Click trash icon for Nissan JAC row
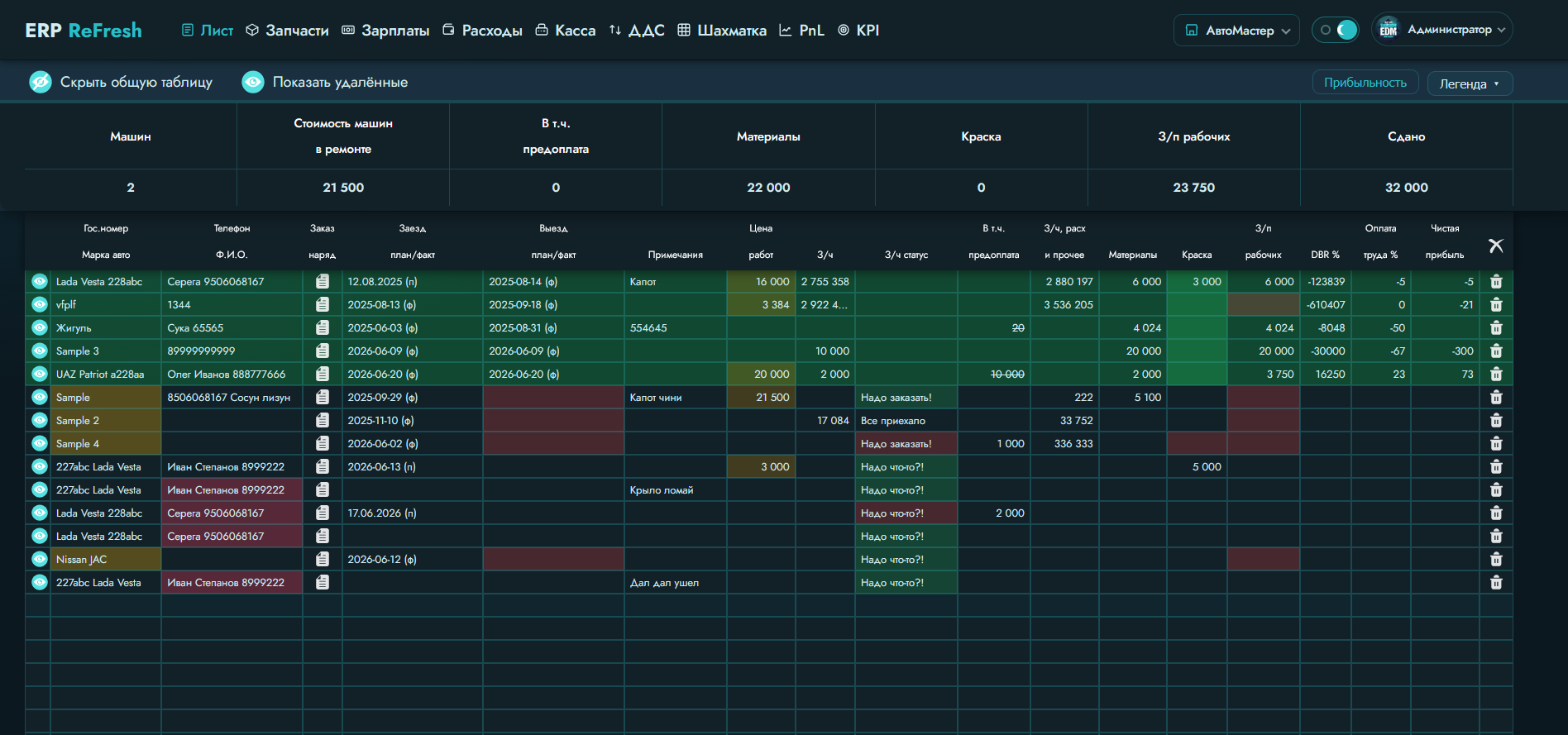Image resolution: width=1568 pixels, height=735 pixels. [1496, 560]
